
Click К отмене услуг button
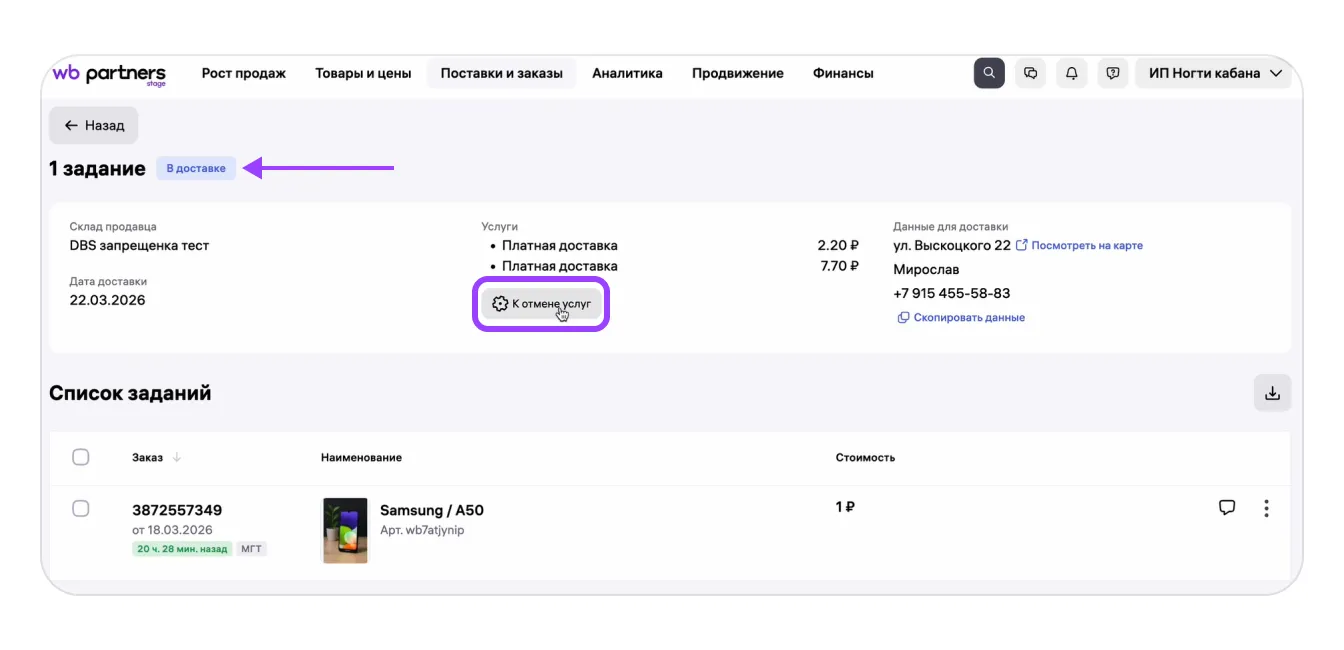(541, 303)
